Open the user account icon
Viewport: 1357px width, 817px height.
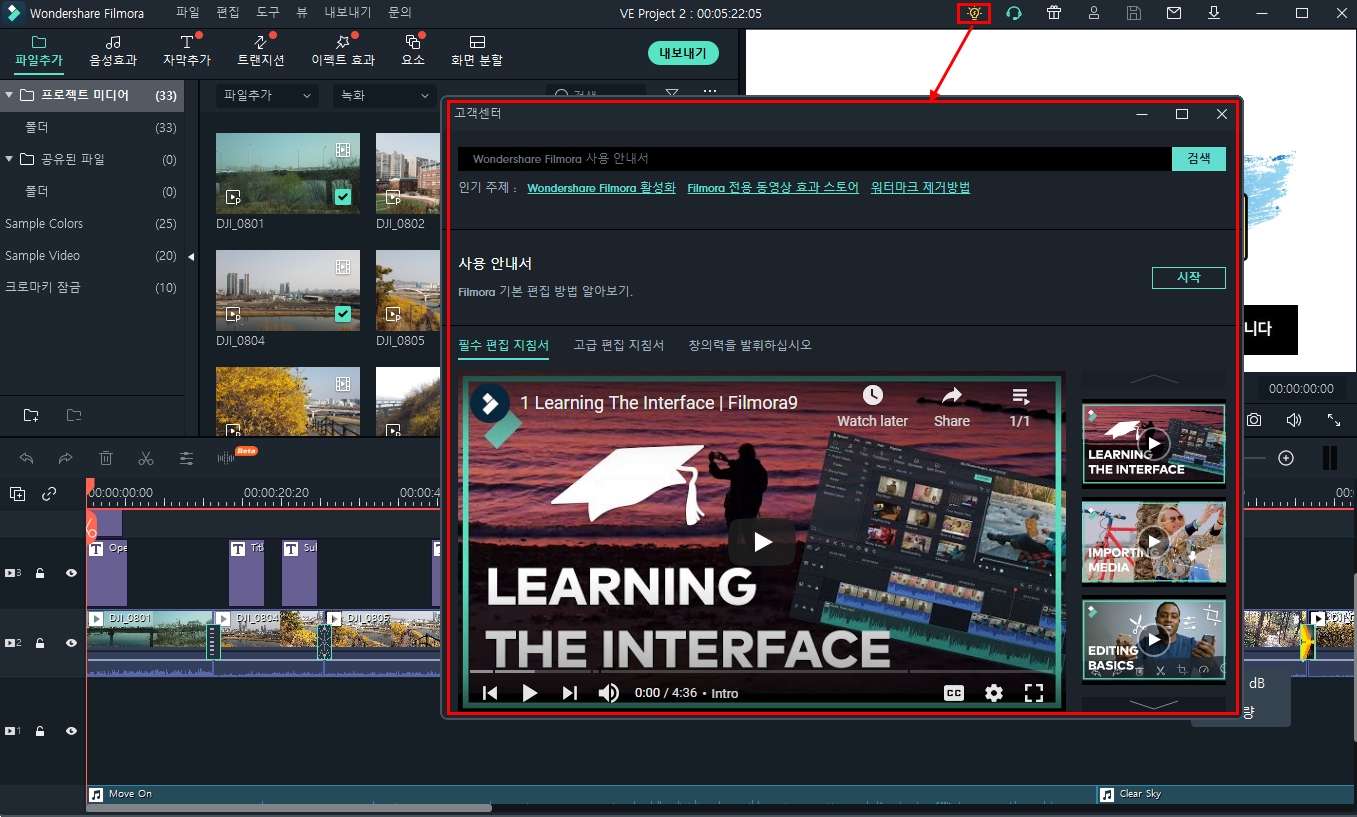pos(1094,13)
